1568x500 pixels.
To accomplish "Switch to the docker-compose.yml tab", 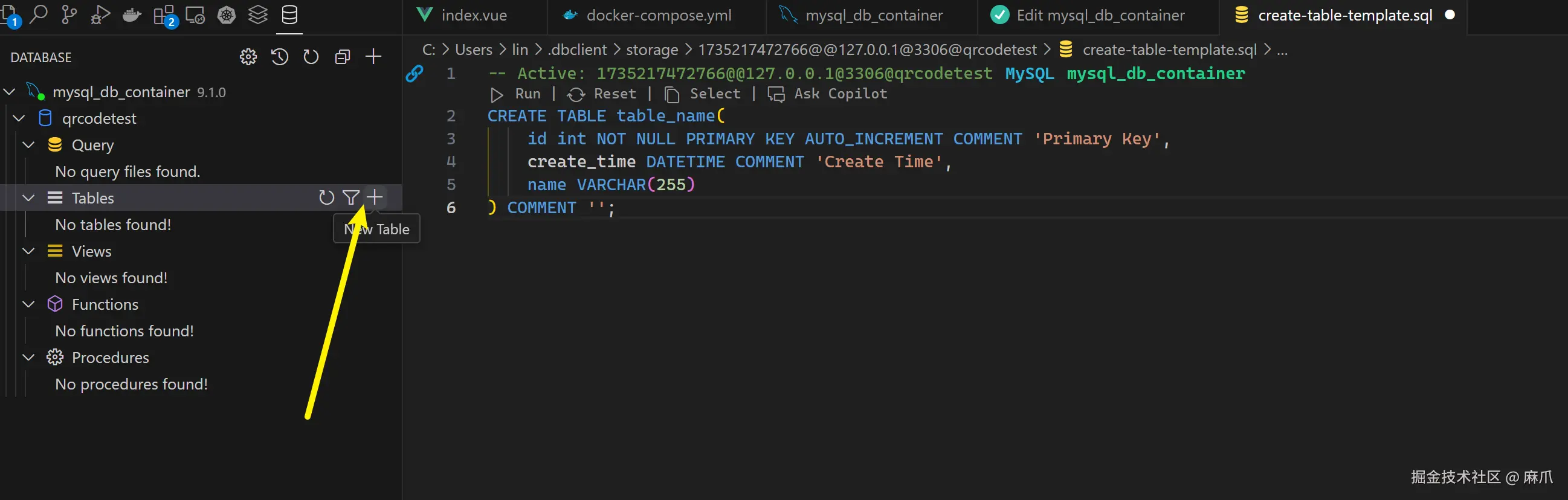I will click(x=658, y=15).
